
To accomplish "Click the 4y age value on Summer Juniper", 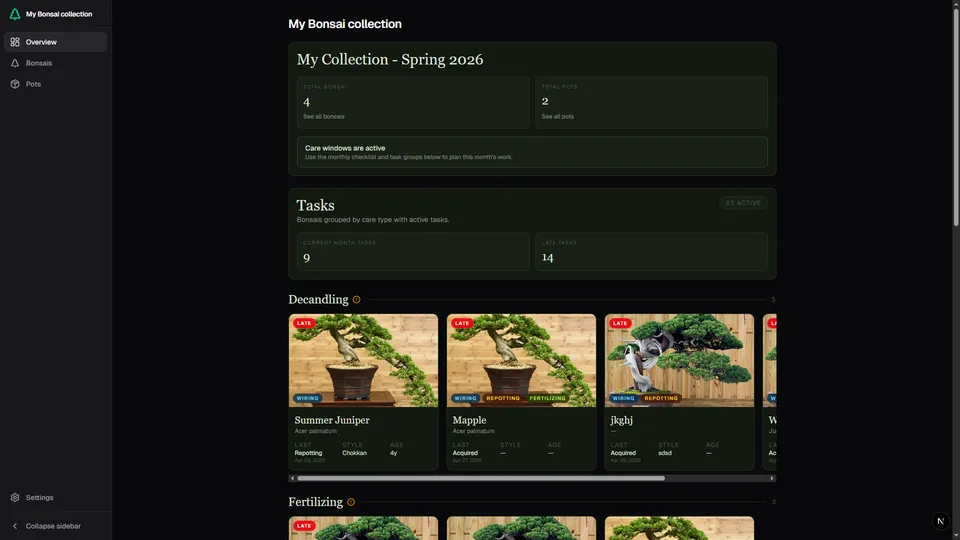I will click(x=394, y=453).
